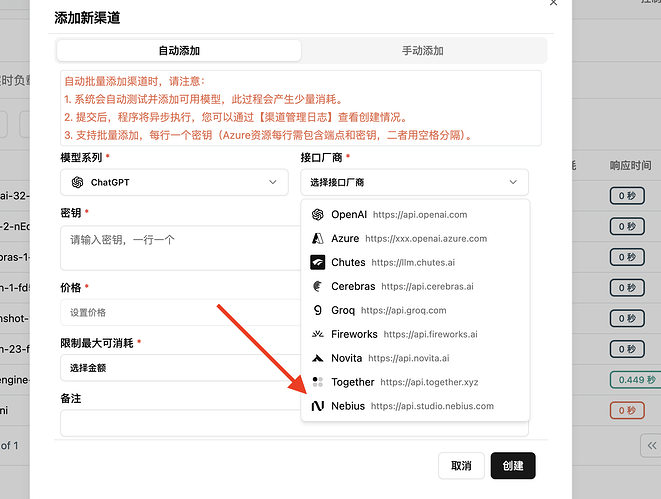The width and height of the screenshot is (661, 499).
Task: Open the 模型系列 ChatGPT dropdown
Action: pos(174,182)
